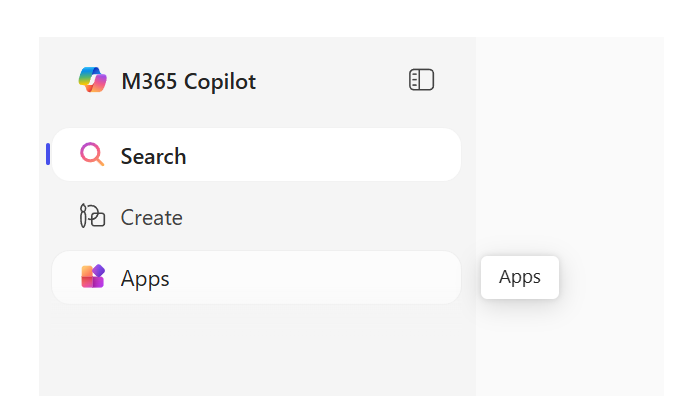Click the Create brush-and-shapes icon
690x419 pixels.
tap(92, 216)
